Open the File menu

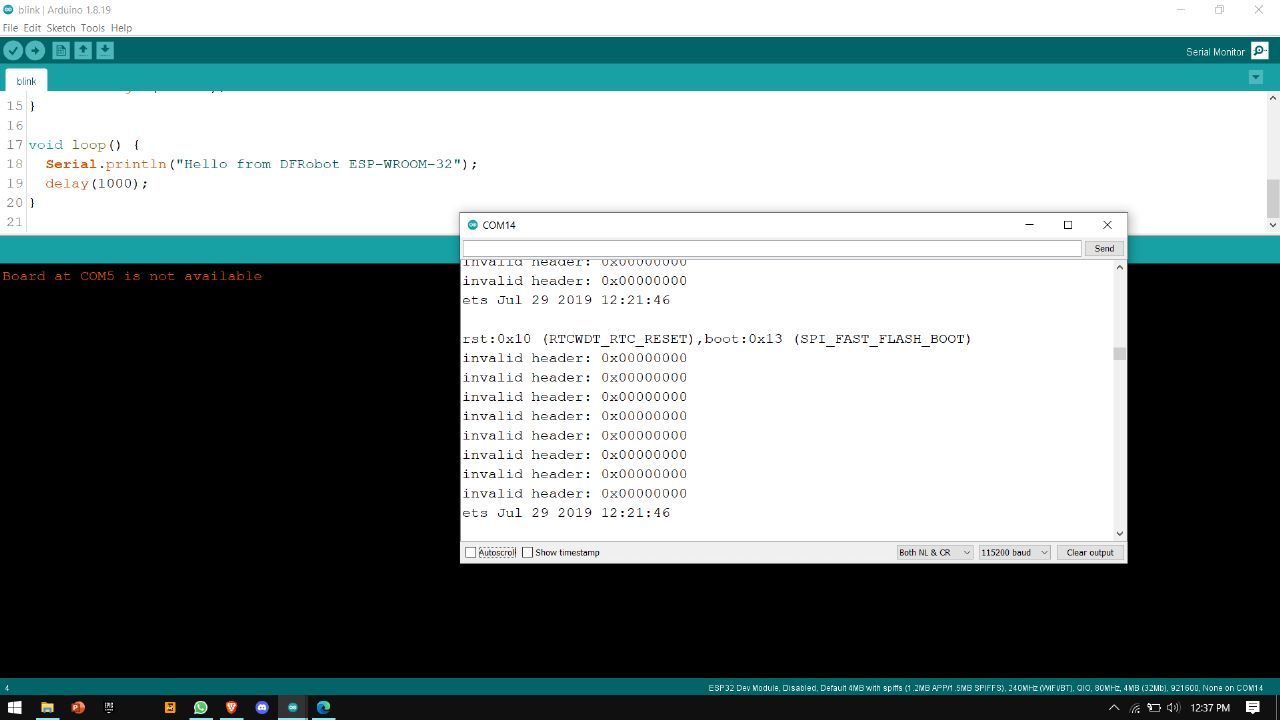click(10, 28)
